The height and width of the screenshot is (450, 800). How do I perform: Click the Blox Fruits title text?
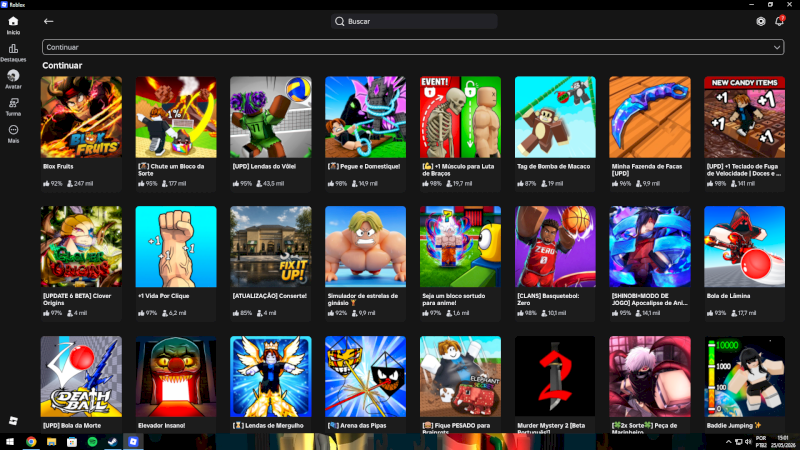(58, 166)
